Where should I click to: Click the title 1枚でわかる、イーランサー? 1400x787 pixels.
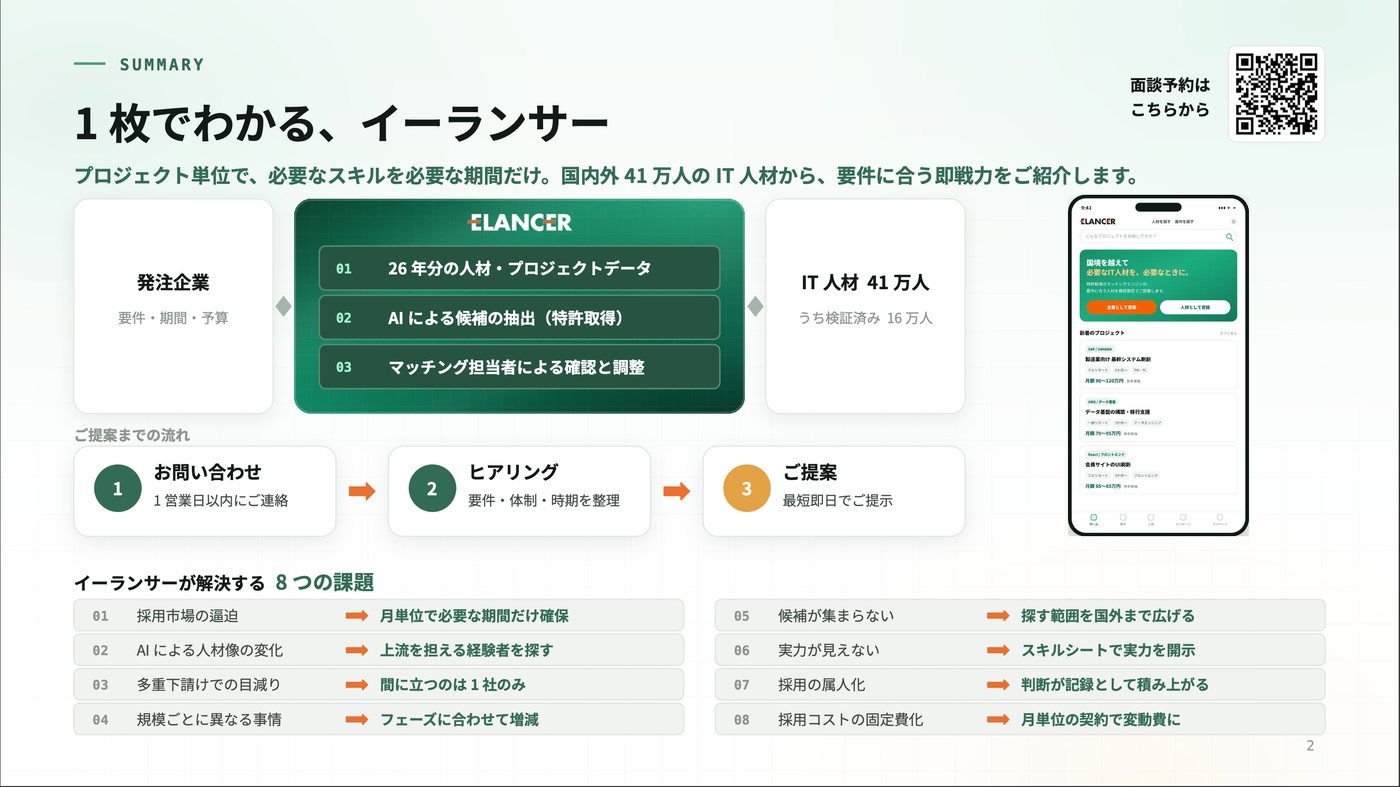point(341,125)
